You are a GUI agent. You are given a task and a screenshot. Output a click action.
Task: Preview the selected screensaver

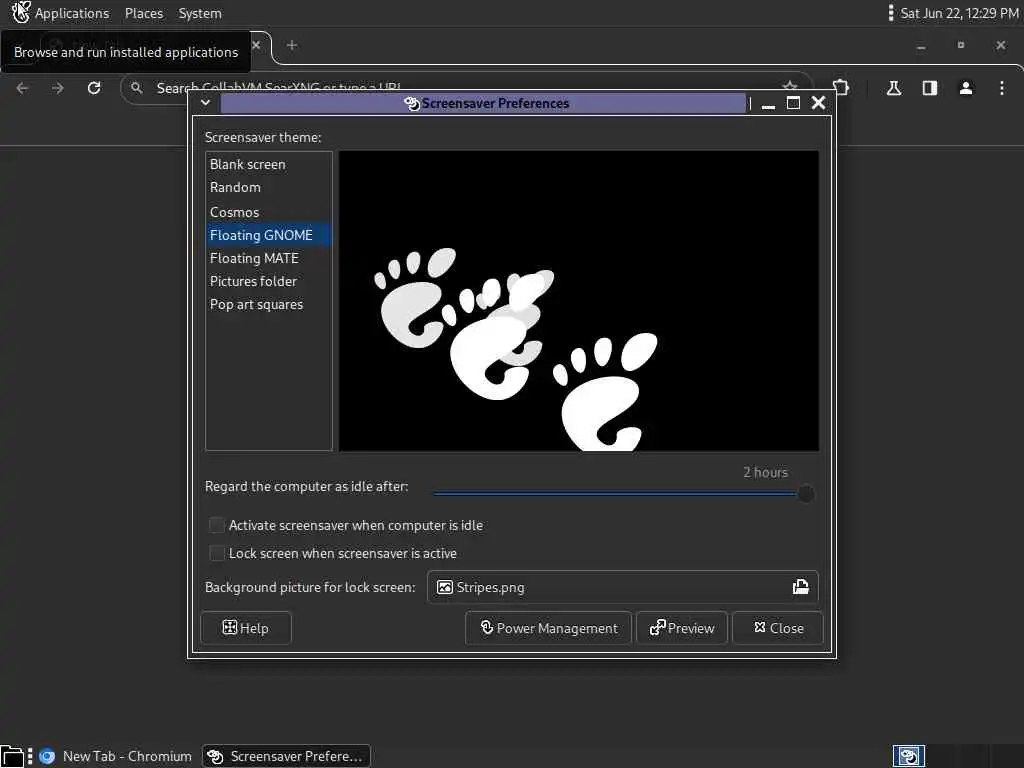click(682, 628)
